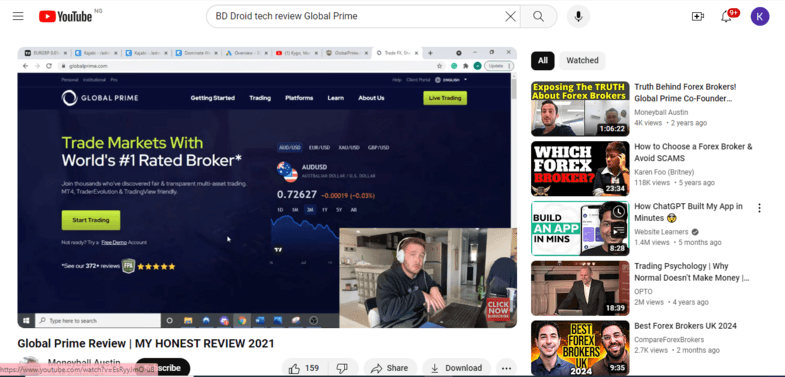Open Best Forex Brokers UK 2024 thumbnail
The image size is (785, 377).
point(580,348)
